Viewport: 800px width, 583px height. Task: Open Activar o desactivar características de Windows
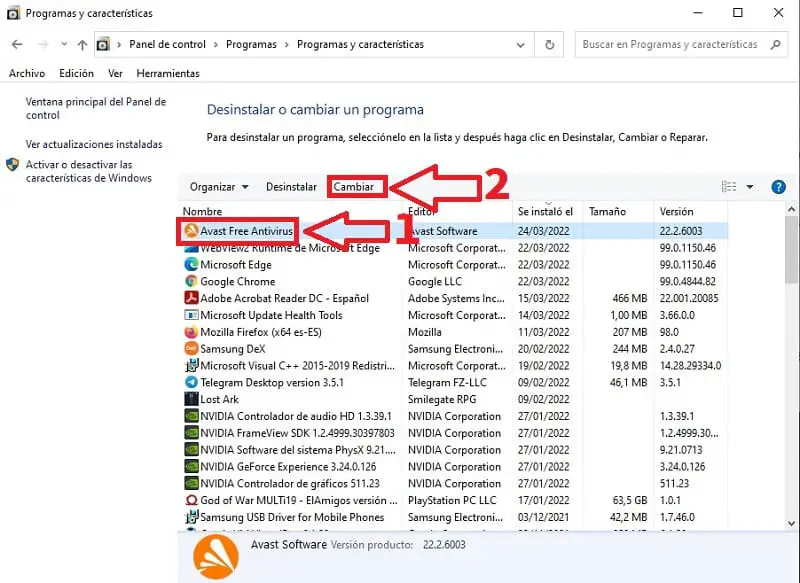pyautogui.click(x=89, y=171)
